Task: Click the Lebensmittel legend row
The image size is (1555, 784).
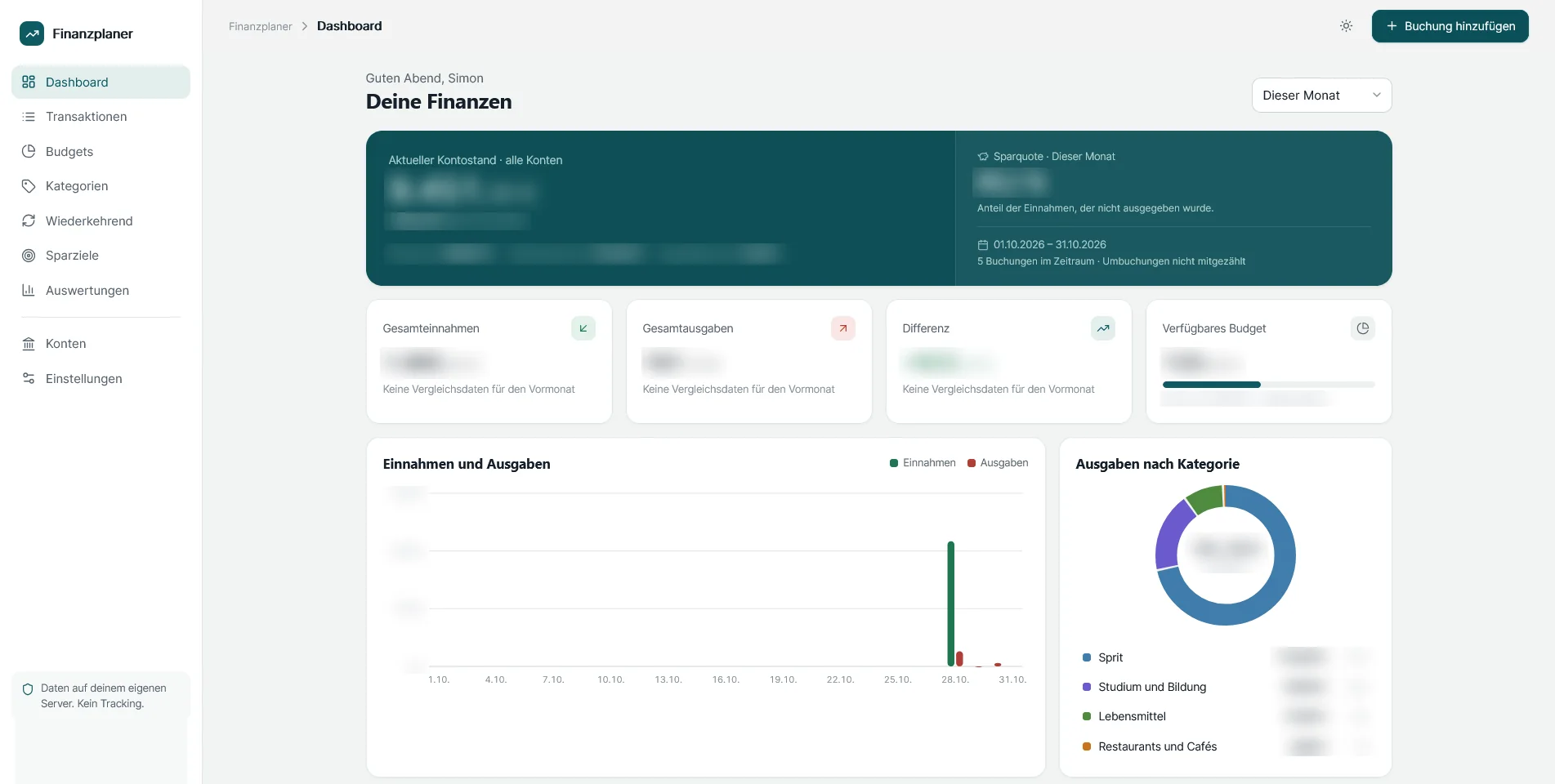Action: click(1225, 716)
